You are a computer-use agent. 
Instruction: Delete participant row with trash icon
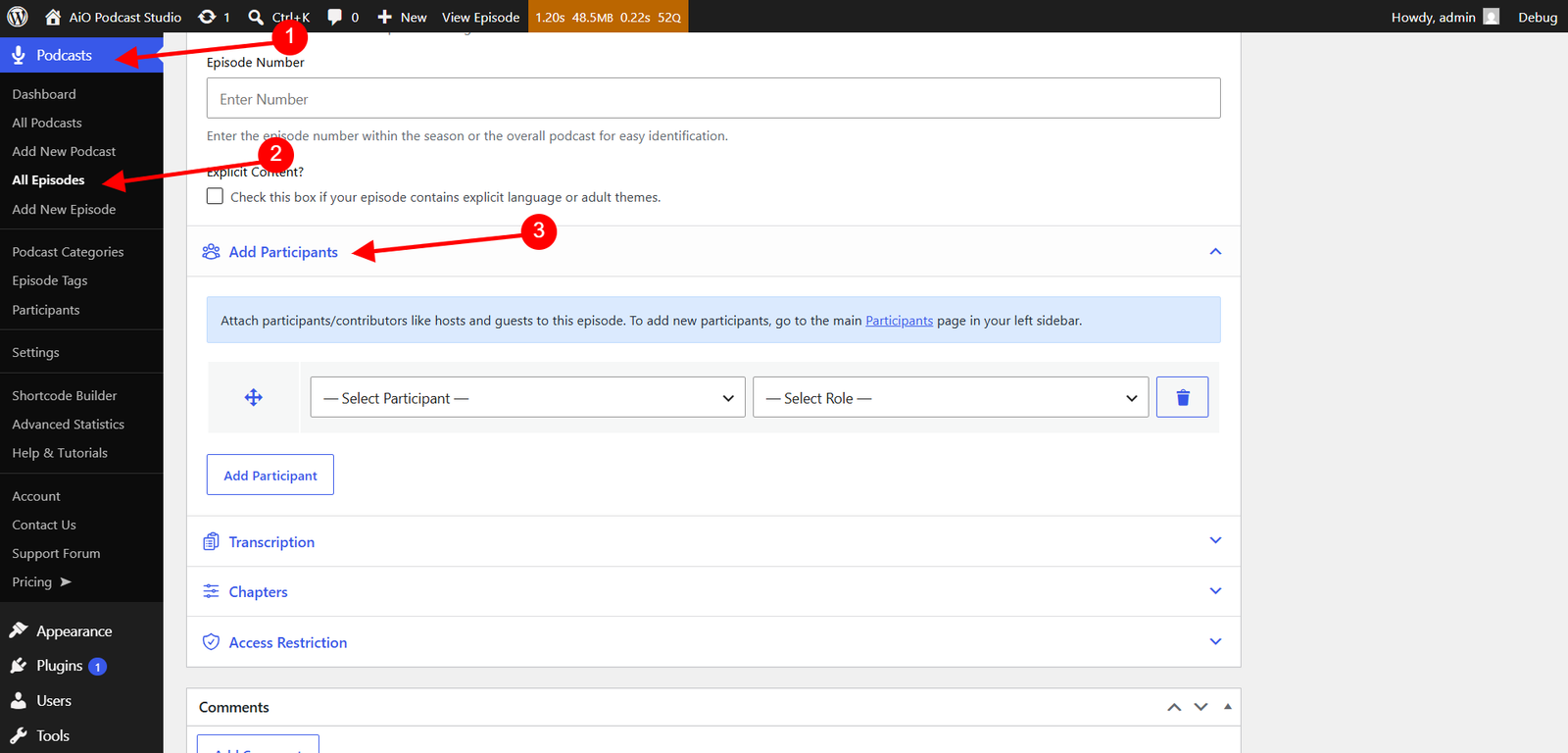click(x=1182, y=397)
